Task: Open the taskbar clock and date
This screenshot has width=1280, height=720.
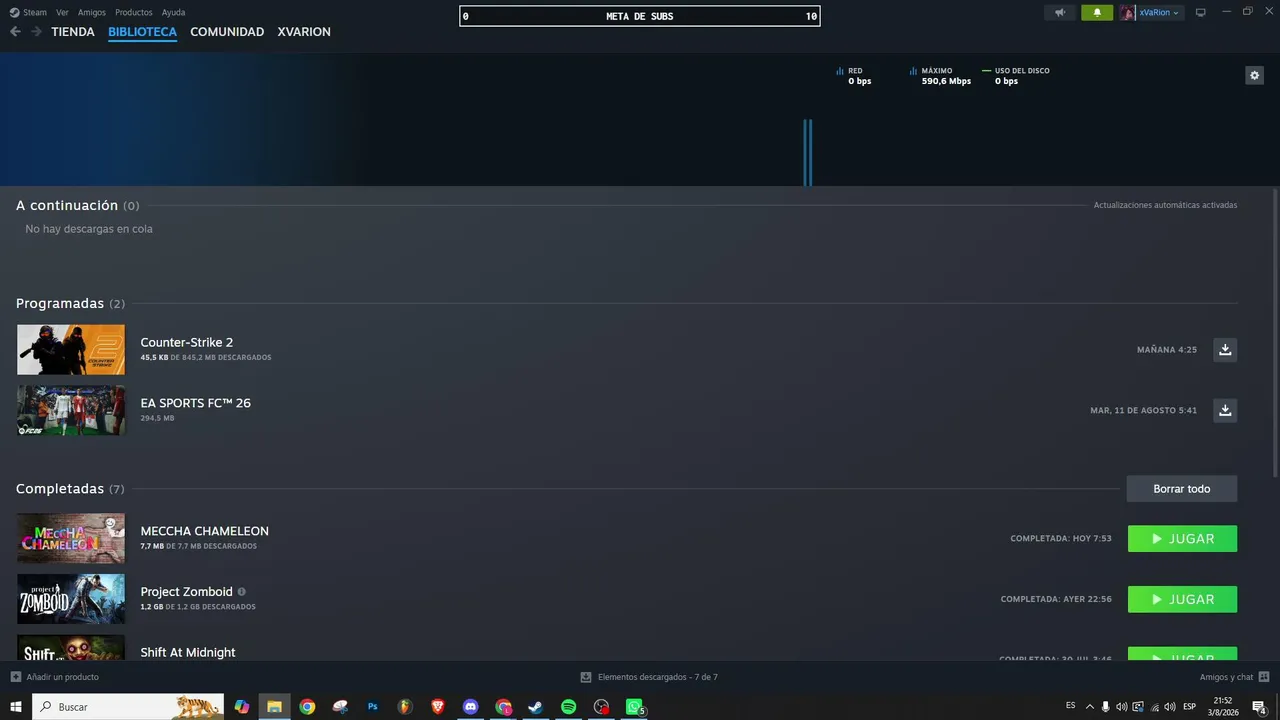Action: click(1223, 707)
